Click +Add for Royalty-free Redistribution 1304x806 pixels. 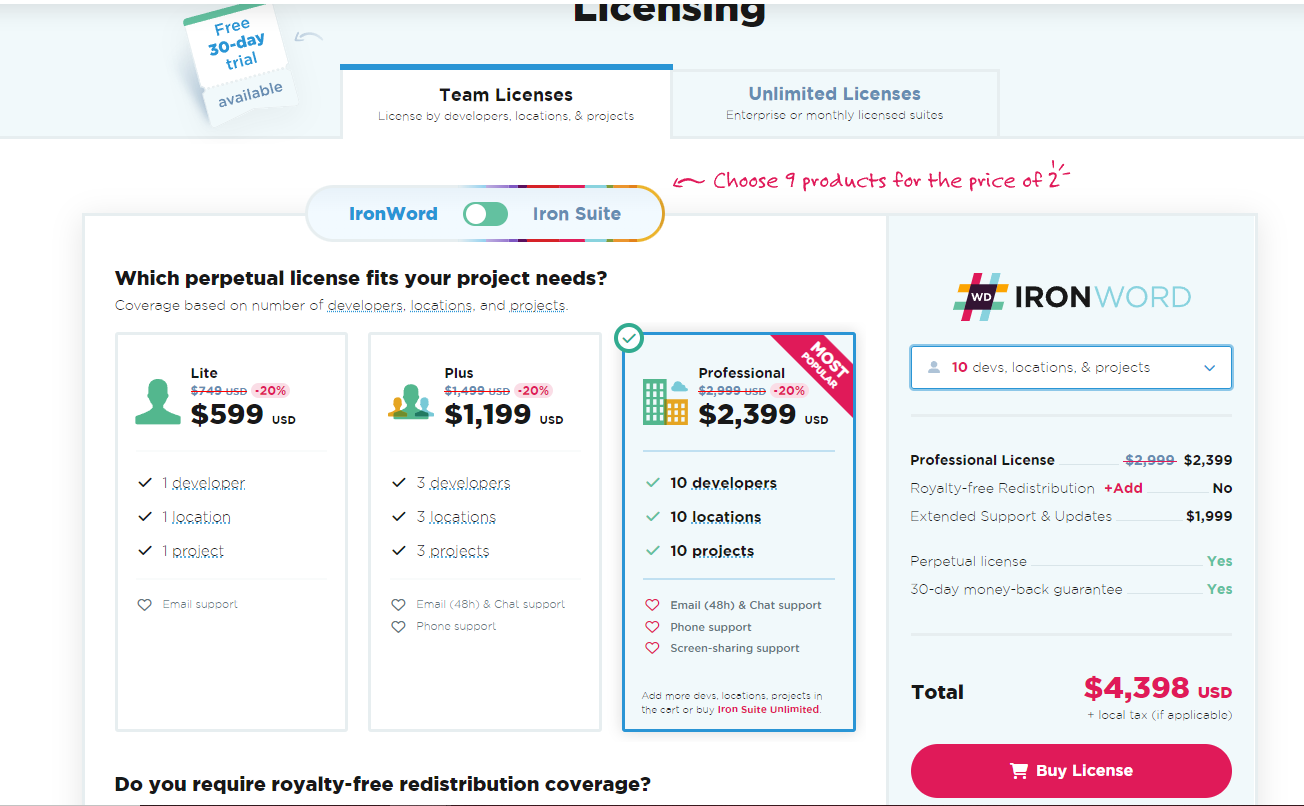point(1123,488)
